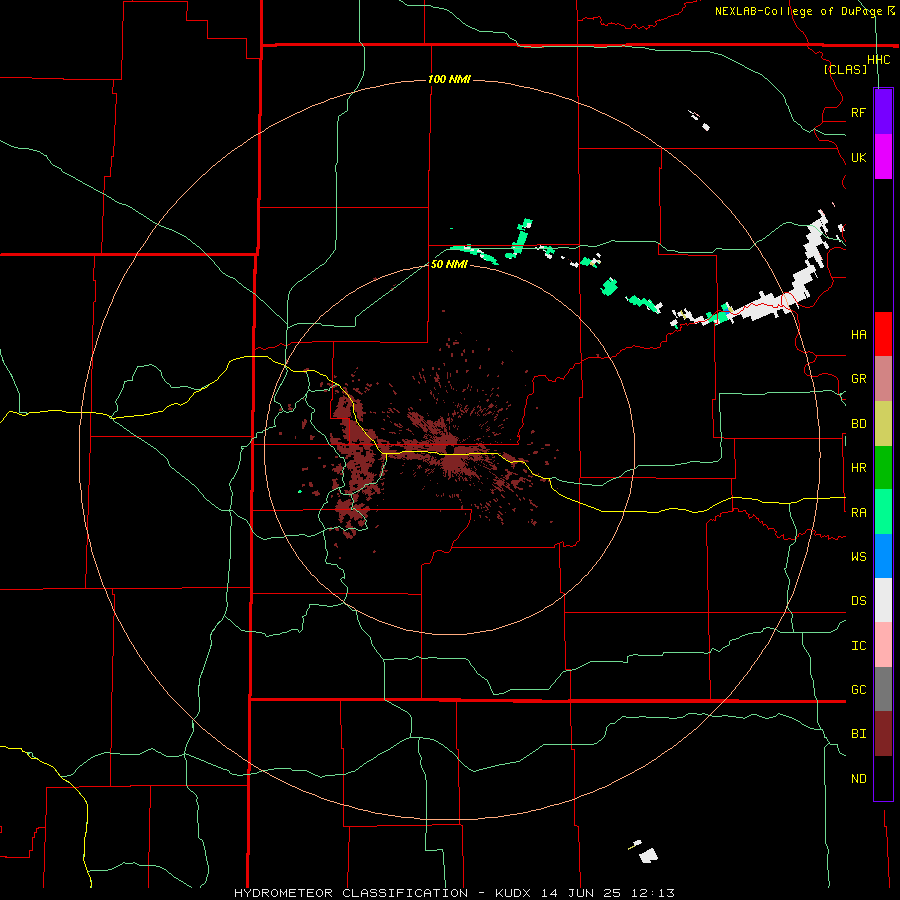Click the 'RA' legend label

point(858,512)
